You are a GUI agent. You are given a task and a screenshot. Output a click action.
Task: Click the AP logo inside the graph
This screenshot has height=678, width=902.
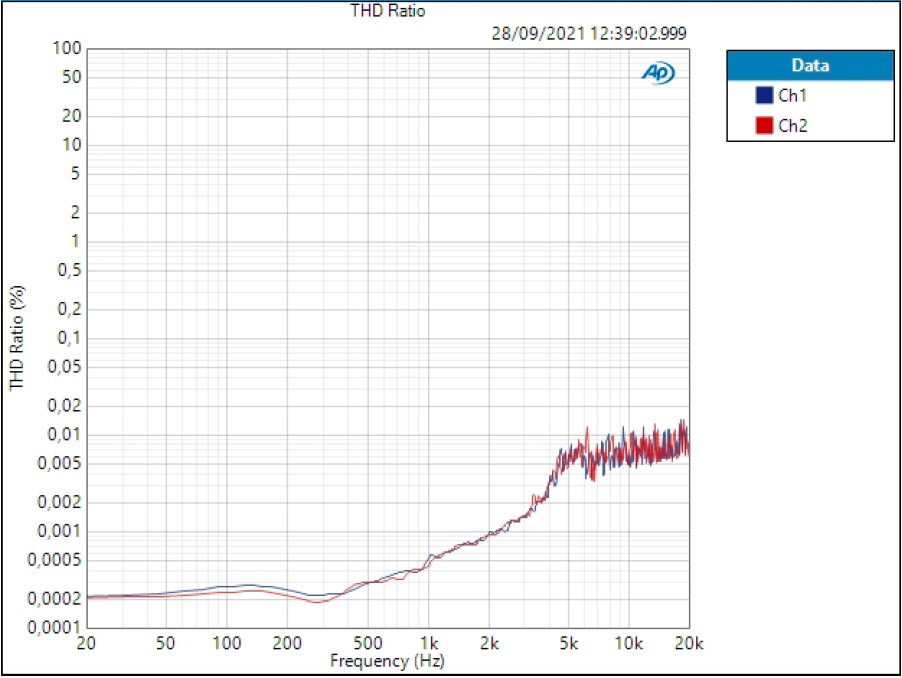658,73
